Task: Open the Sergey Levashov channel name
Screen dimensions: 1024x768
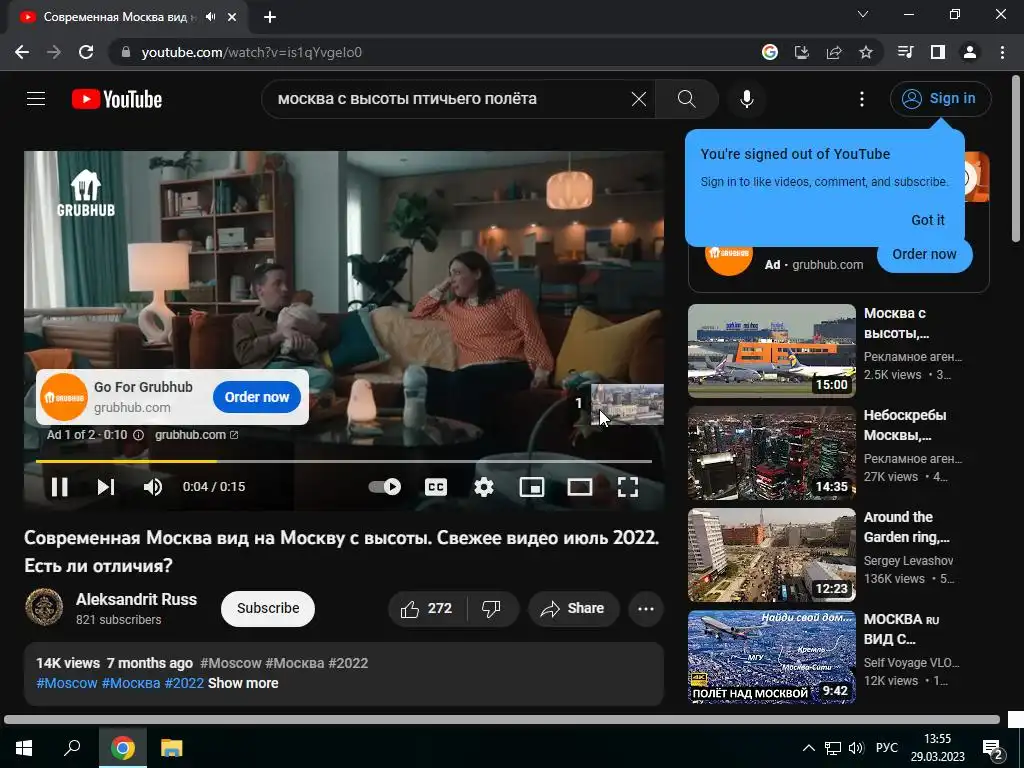Action: coord(908,561)
